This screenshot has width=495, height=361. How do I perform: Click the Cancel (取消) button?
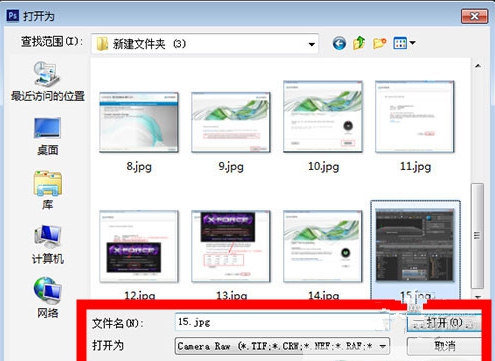coord(444,346)
